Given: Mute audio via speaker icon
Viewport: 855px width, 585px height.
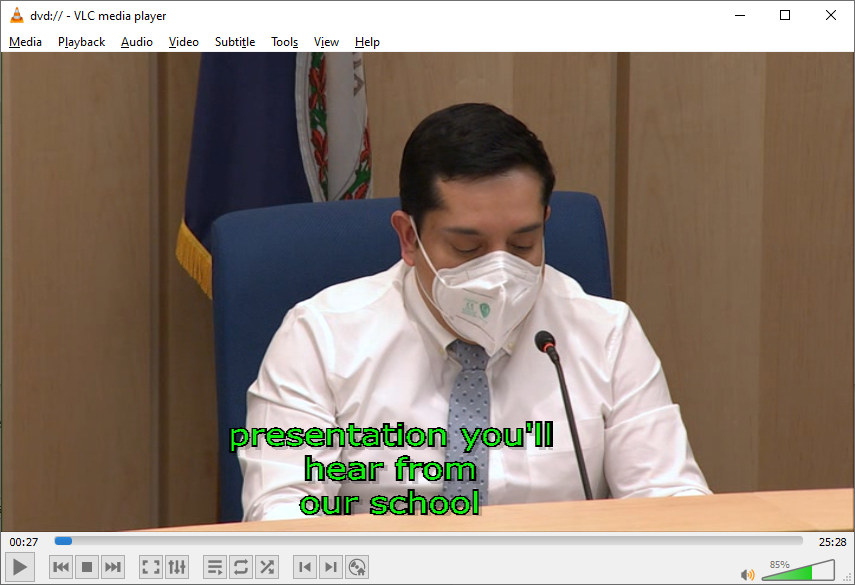Looking at the screenshot, I should 748,575.
